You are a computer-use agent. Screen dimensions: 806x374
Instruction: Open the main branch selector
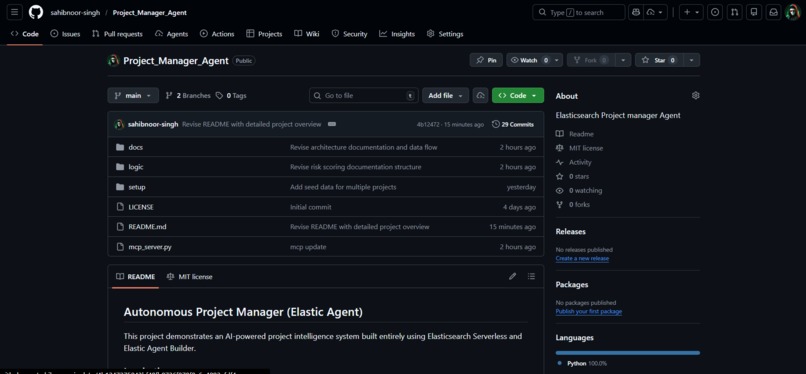click(x=133, y=96)
